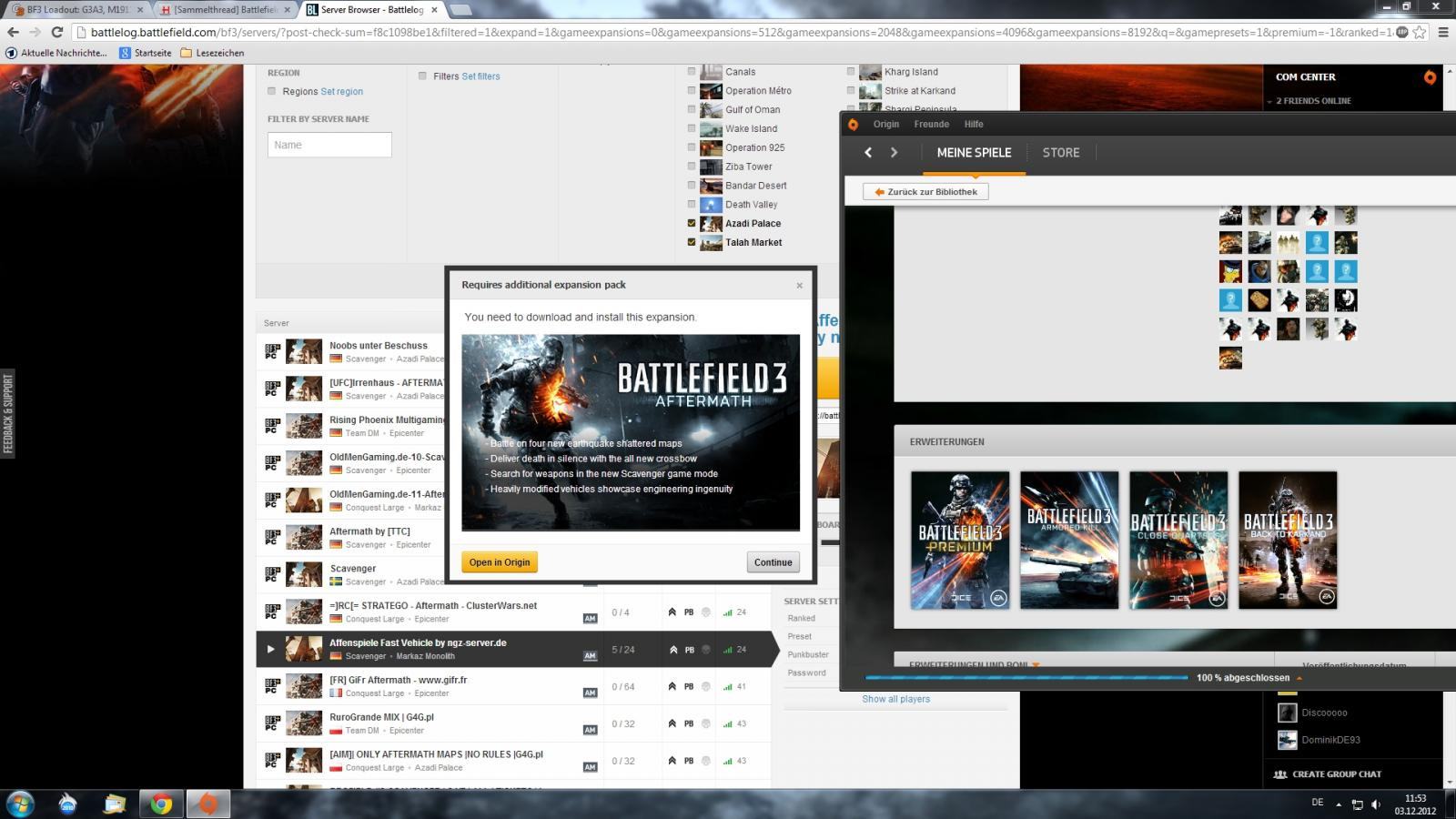The width and height of the screenshot is (1456, 819).
Task: Collapse the 2 Friends Online list
Action: (1269, 101)
